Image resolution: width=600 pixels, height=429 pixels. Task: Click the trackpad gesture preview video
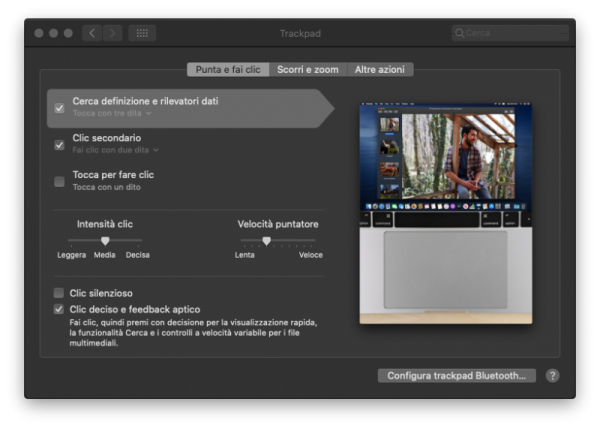coord(446,214)
